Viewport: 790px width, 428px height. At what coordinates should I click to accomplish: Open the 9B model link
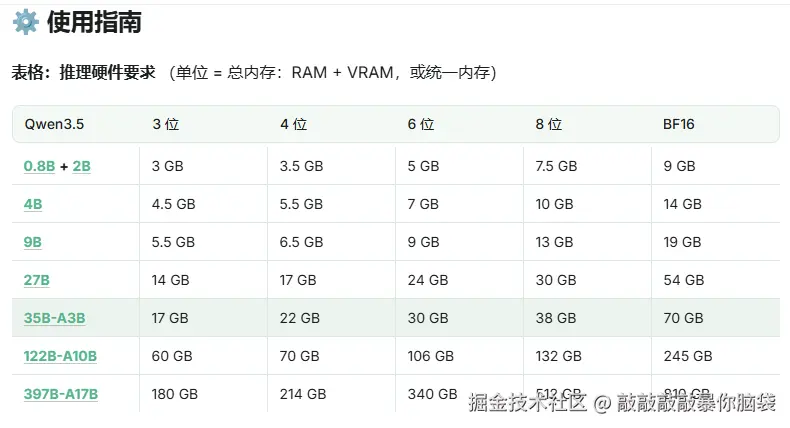point(33,242)
